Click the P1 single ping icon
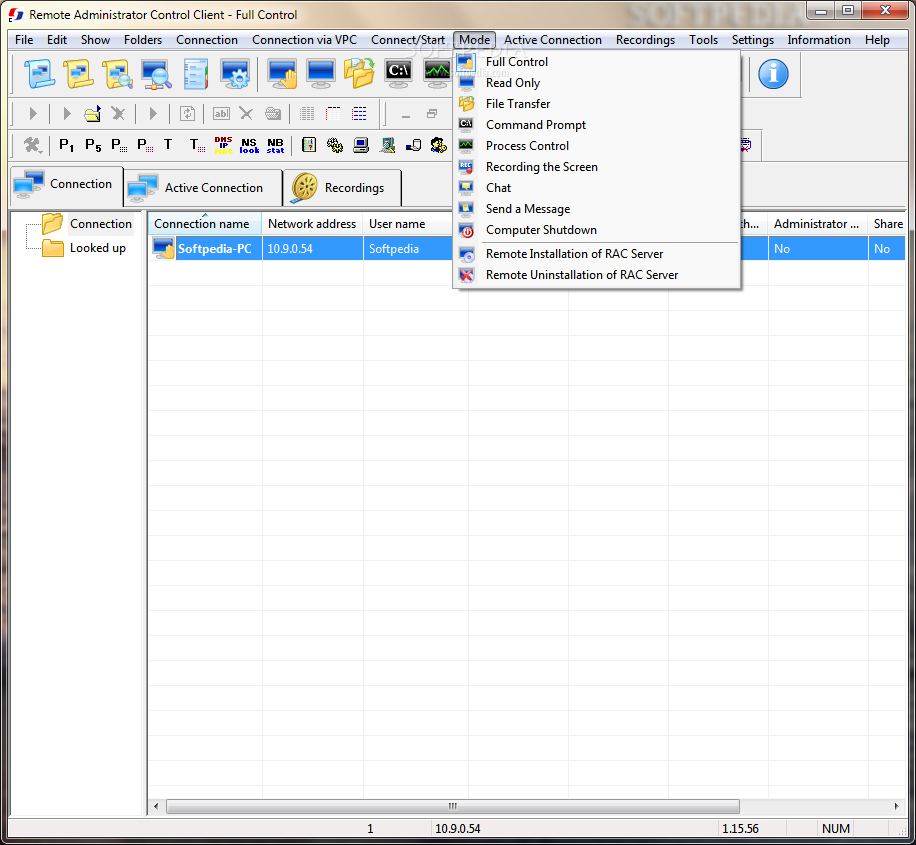The height and width of the screenshot is (845, 916). coord(67,144)
